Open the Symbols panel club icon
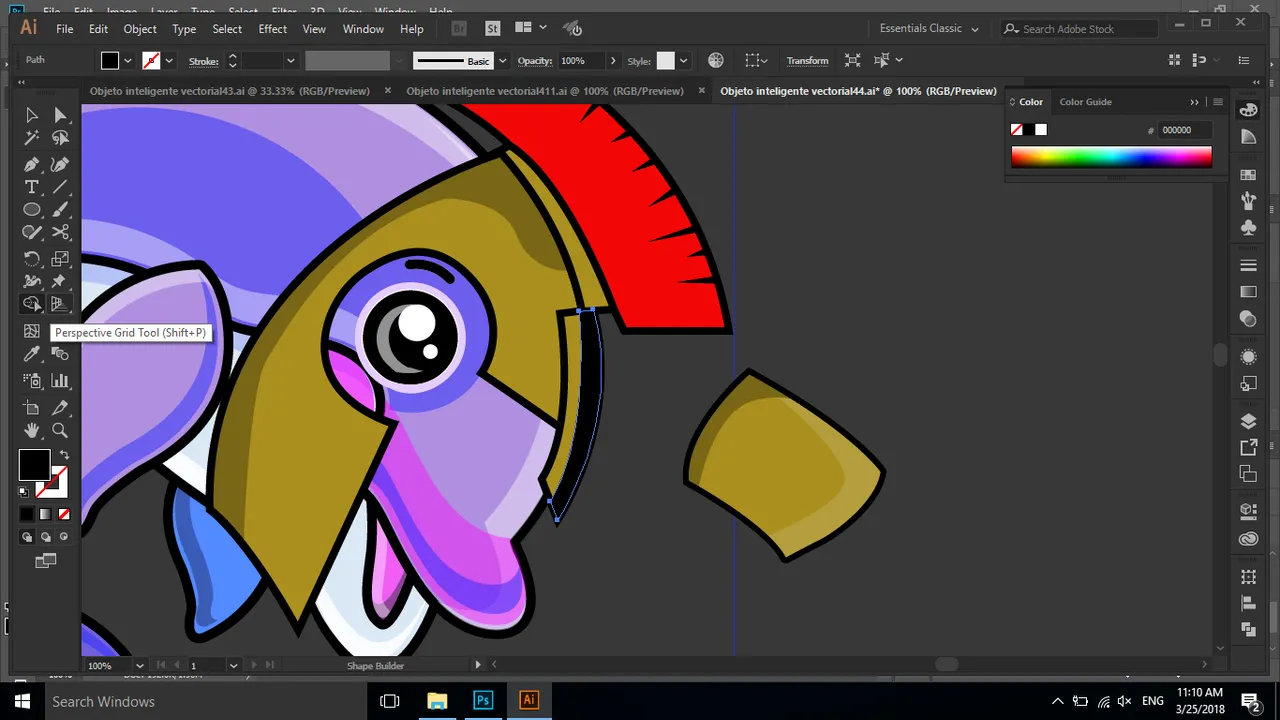Screen dimensions: 1280x720 [1248, 227]
